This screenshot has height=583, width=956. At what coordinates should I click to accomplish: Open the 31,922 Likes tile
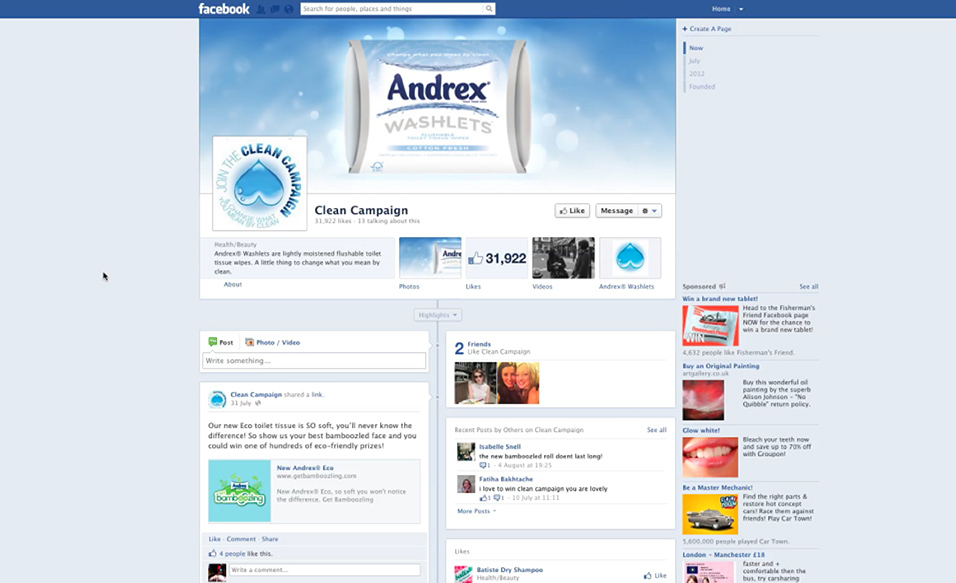497,258
